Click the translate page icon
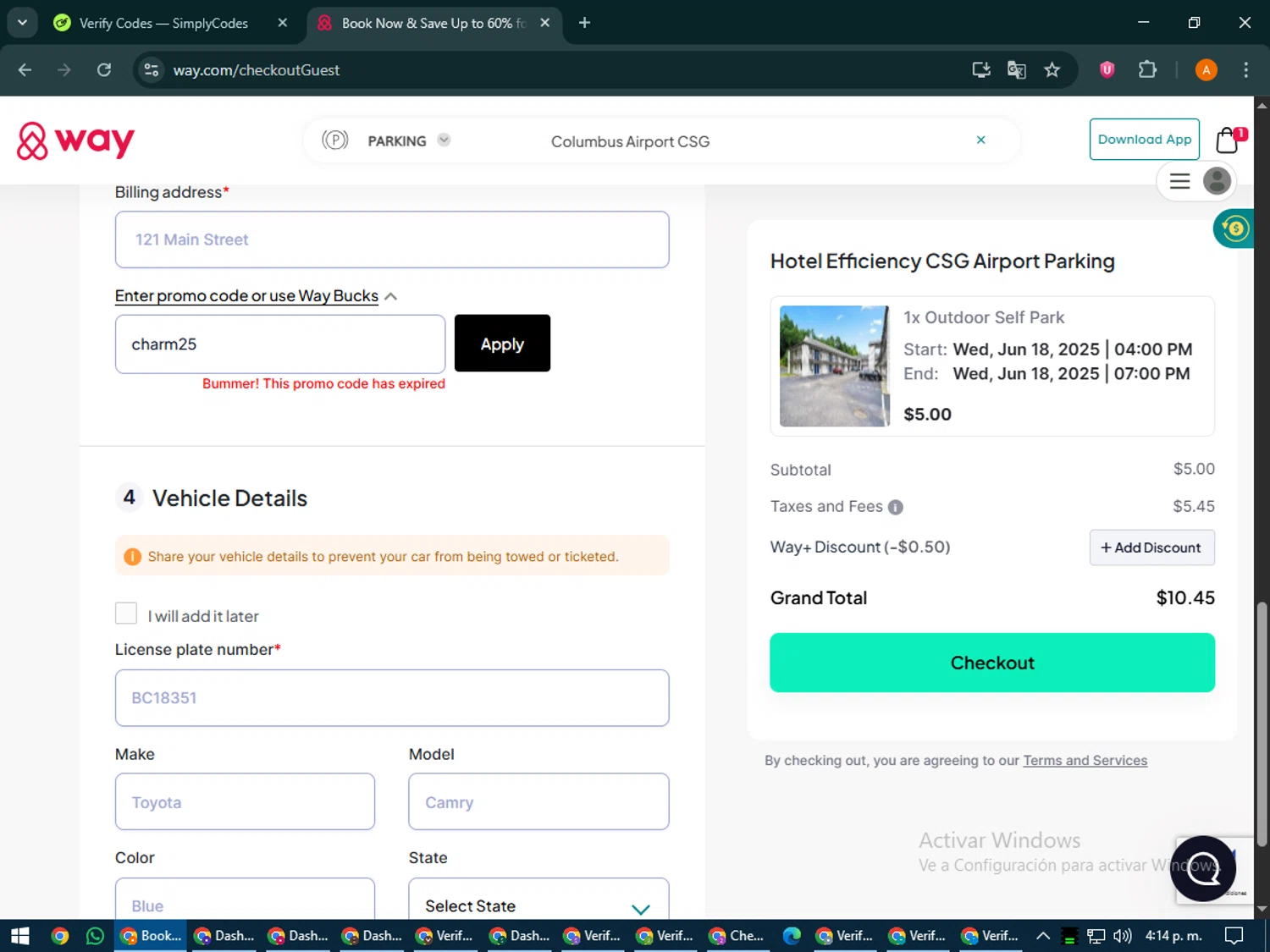This screenshot has height=952, width=1270. [1016, 70]
